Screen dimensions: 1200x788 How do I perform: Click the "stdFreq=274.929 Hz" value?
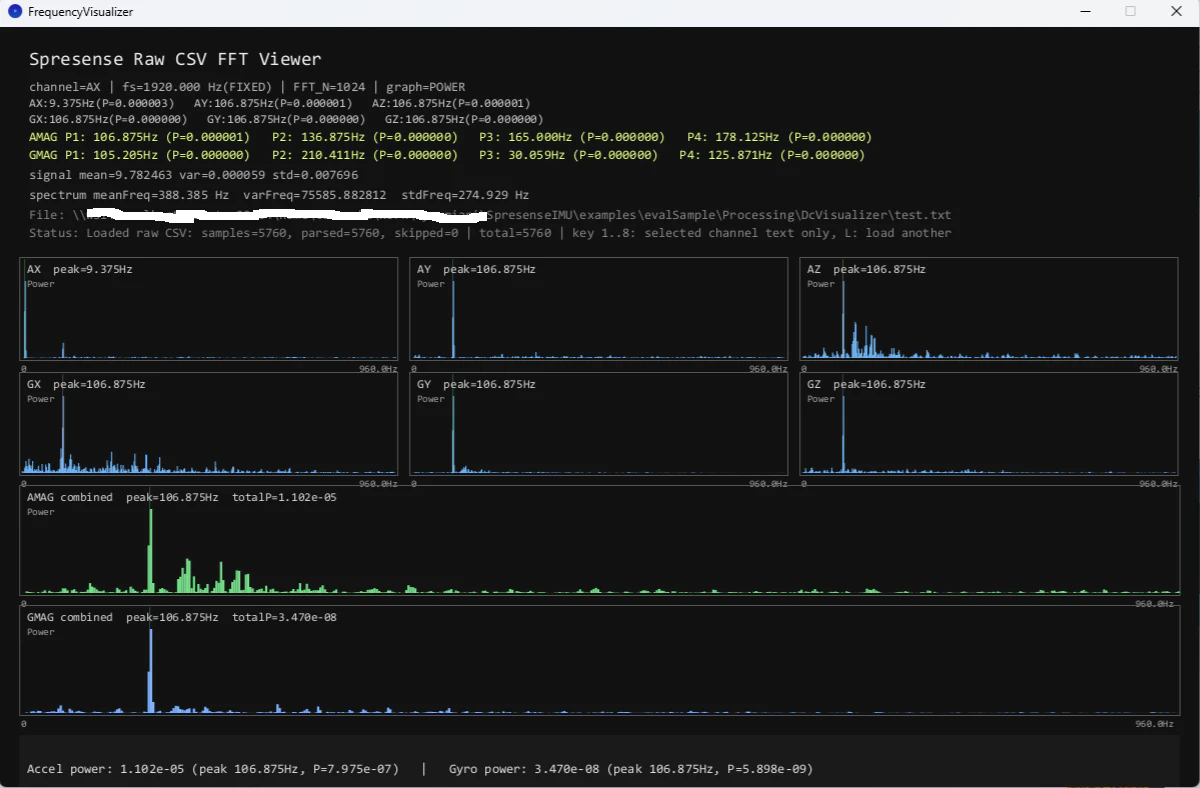pyautogui.click(x=465, y=195)
